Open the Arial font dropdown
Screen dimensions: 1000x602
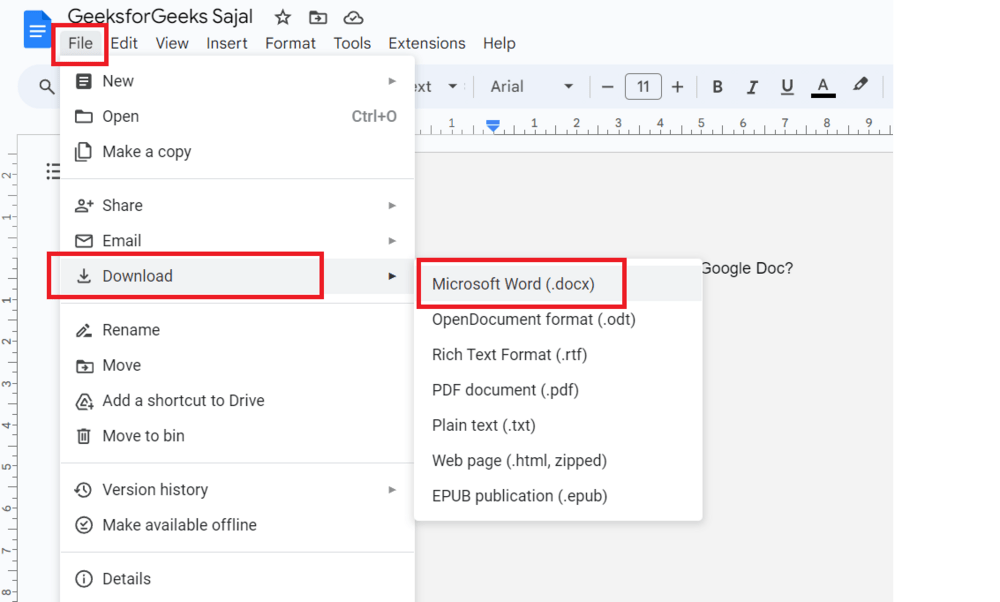pos(531,86)
